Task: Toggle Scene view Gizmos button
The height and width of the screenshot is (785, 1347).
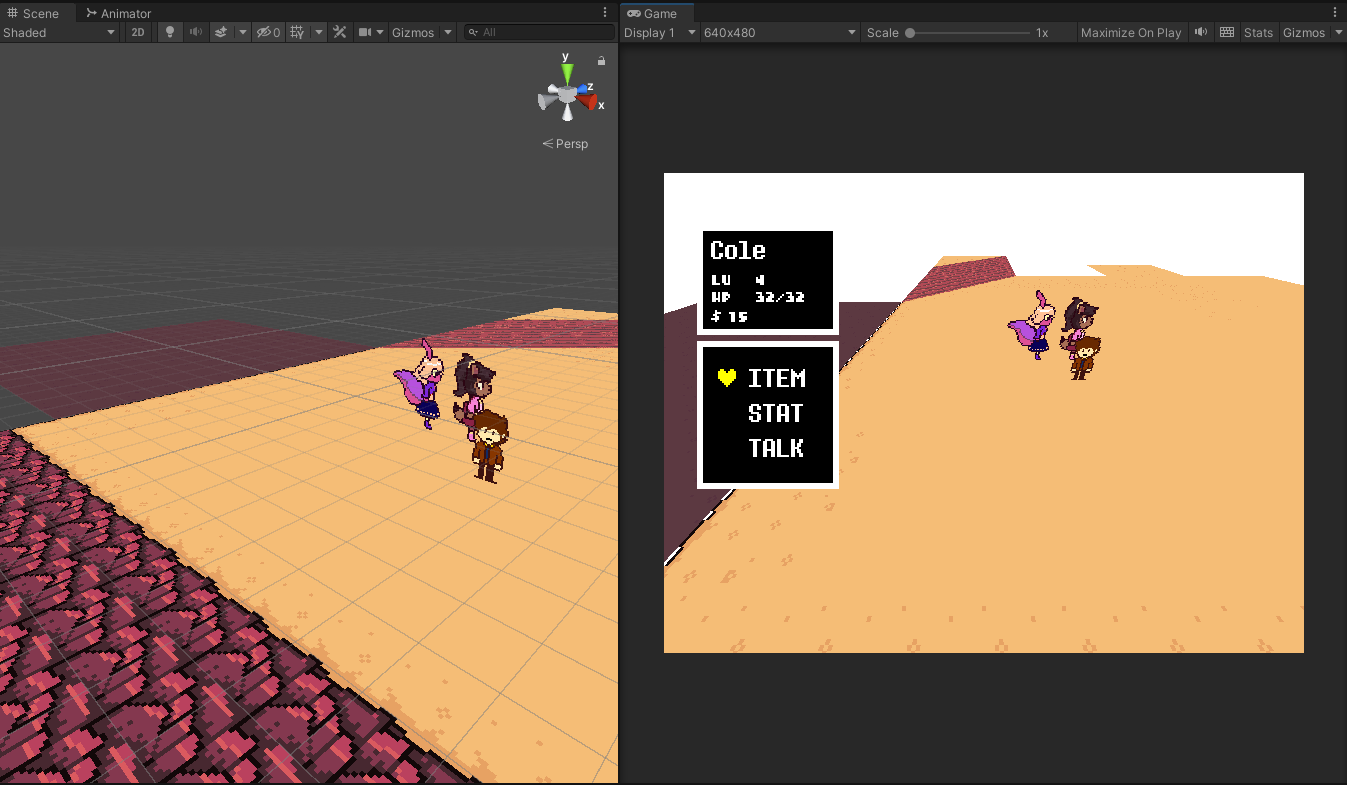Action: coord(413,32)
